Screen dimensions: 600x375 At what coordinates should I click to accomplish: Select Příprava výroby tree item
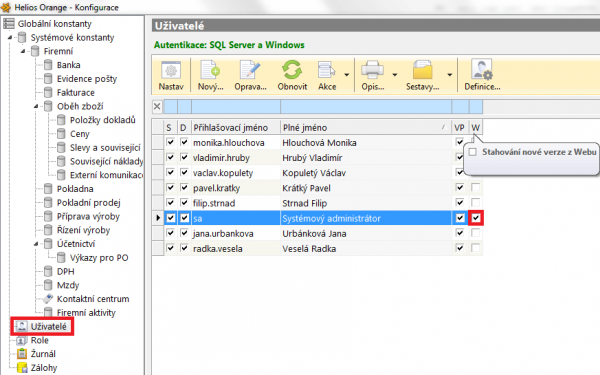point(88,217)
